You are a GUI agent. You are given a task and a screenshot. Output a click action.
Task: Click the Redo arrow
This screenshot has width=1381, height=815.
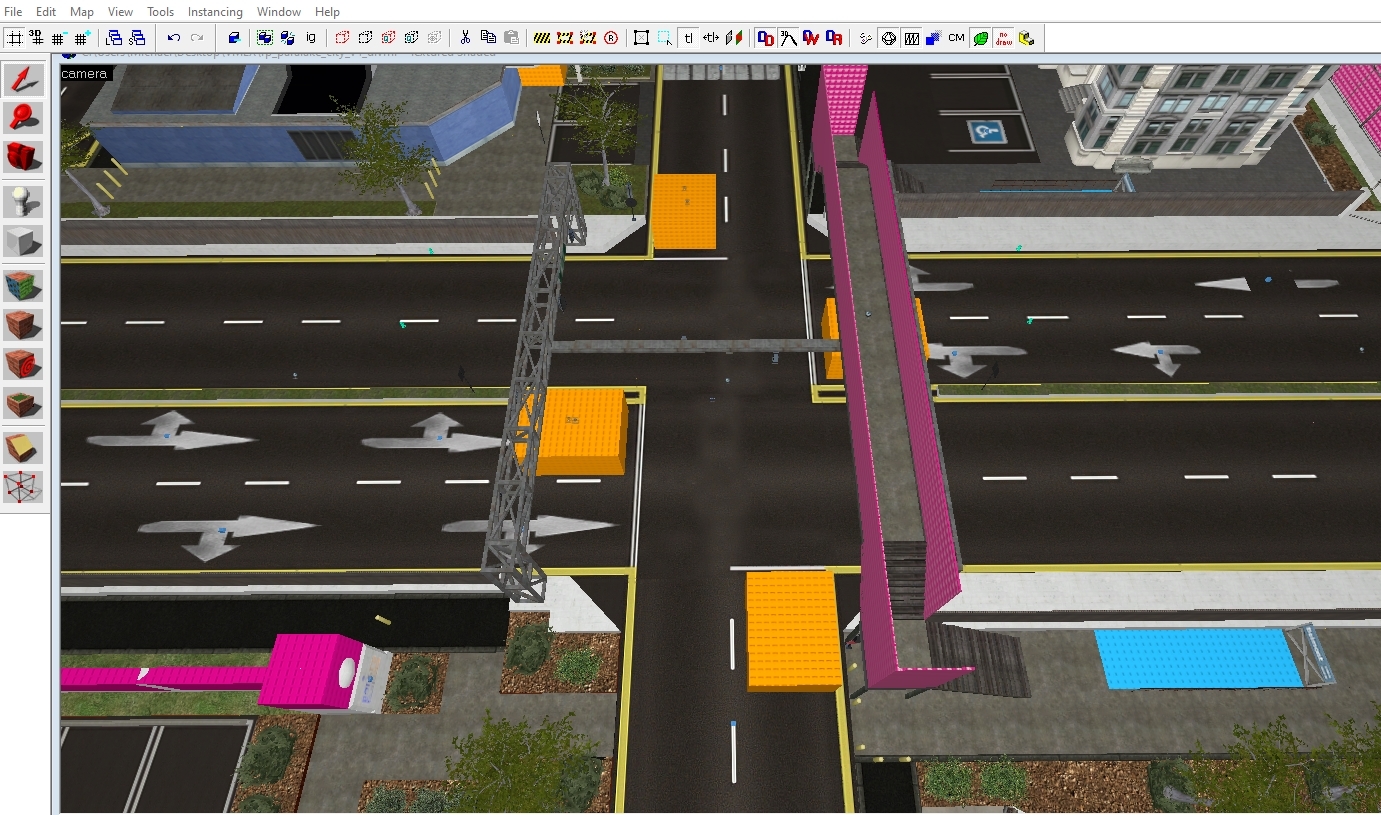tap(197, 38)
